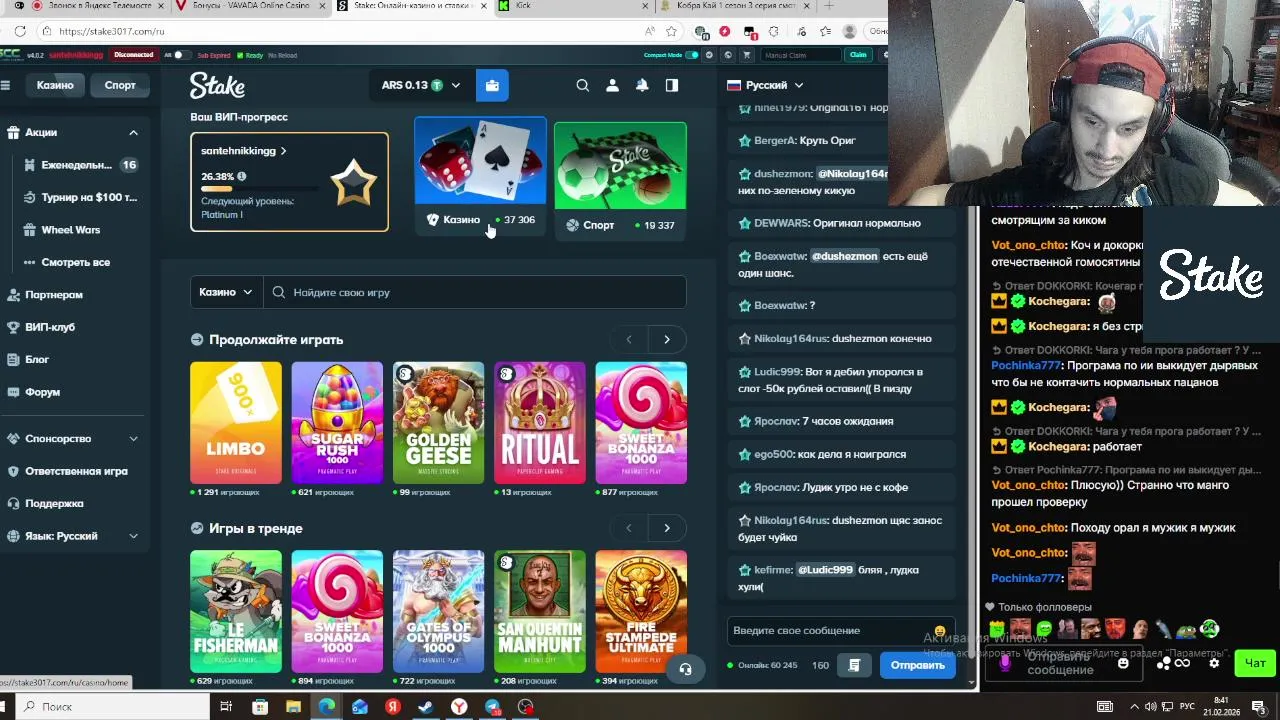The image size is (1280, 720).
Task: Toggle Compact Mode switch
Action: coord(691,55)
